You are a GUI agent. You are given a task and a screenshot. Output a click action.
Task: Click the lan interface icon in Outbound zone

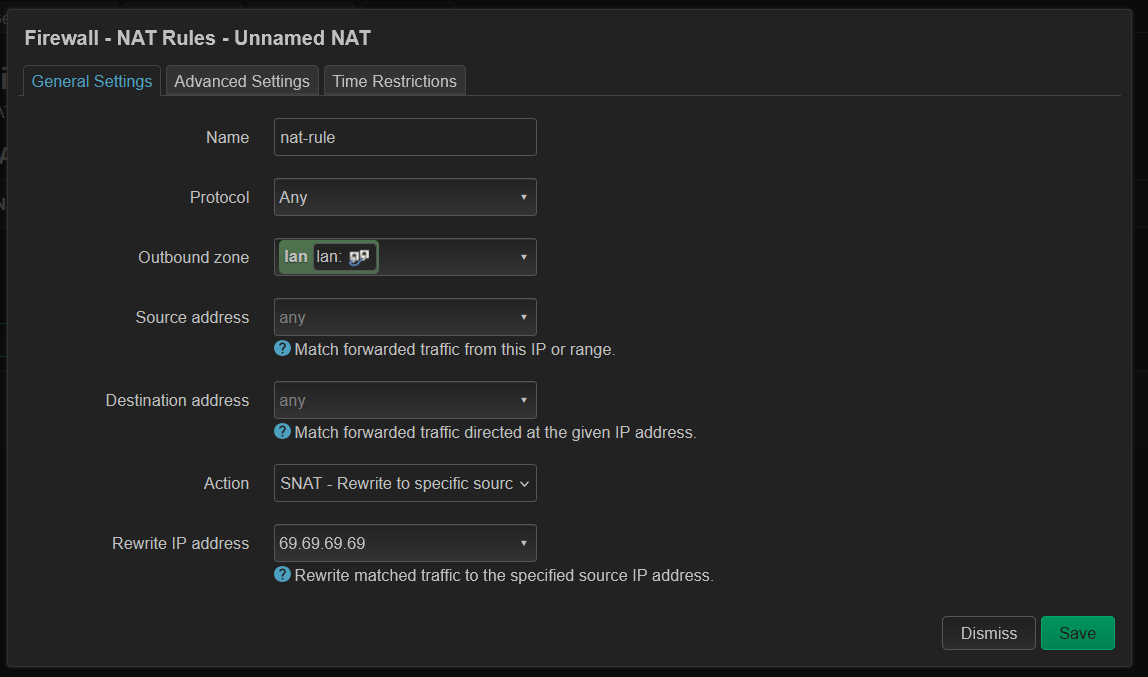coord(360,257)
